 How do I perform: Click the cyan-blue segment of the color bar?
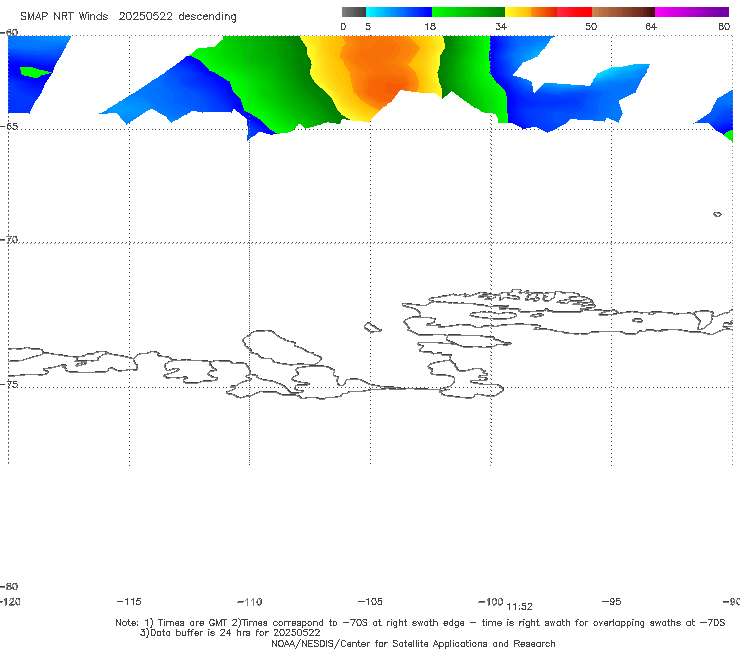point(399,12)
